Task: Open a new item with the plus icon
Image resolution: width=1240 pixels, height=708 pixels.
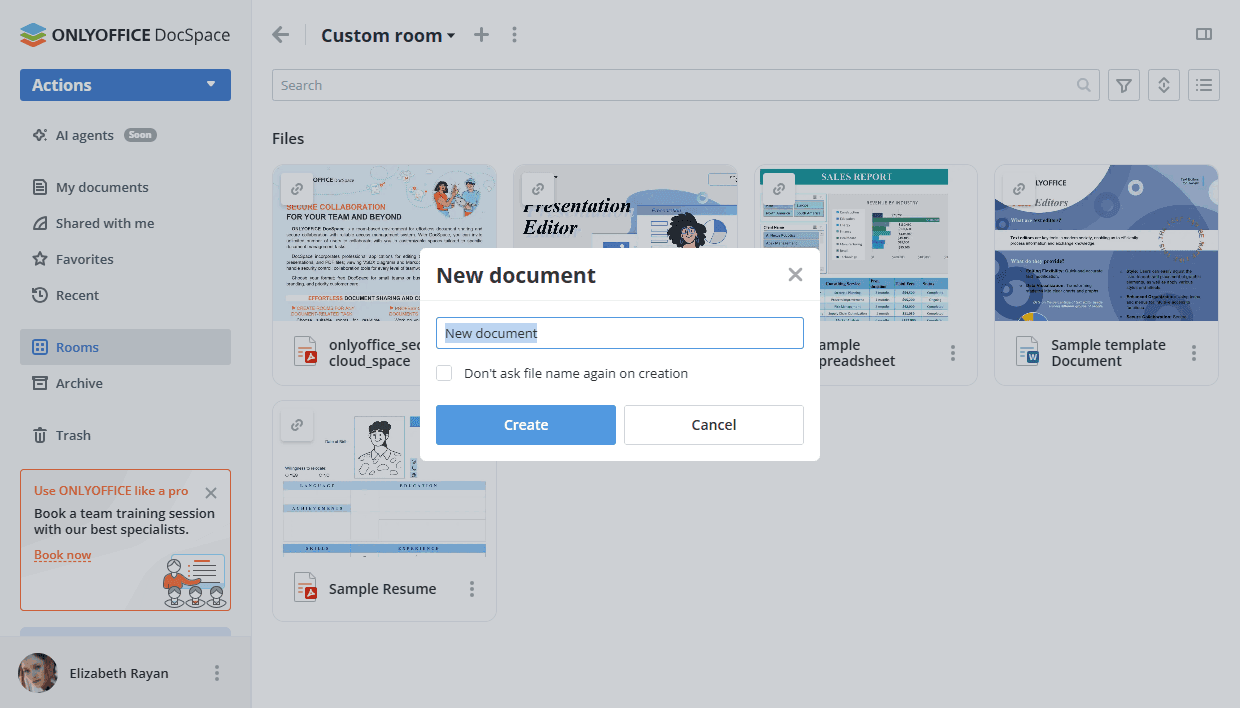Action: click(481, 34)
